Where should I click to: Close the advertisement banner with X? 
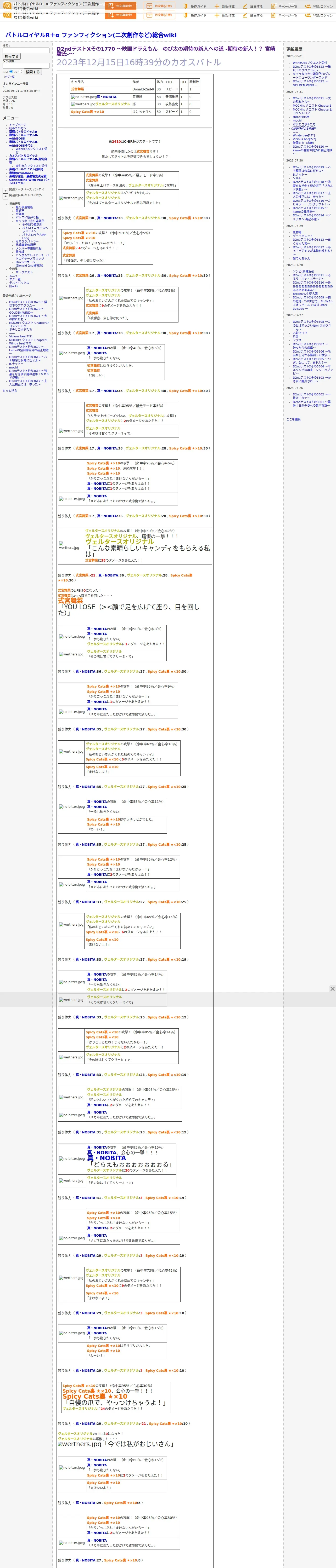click(x=332, y=989)
